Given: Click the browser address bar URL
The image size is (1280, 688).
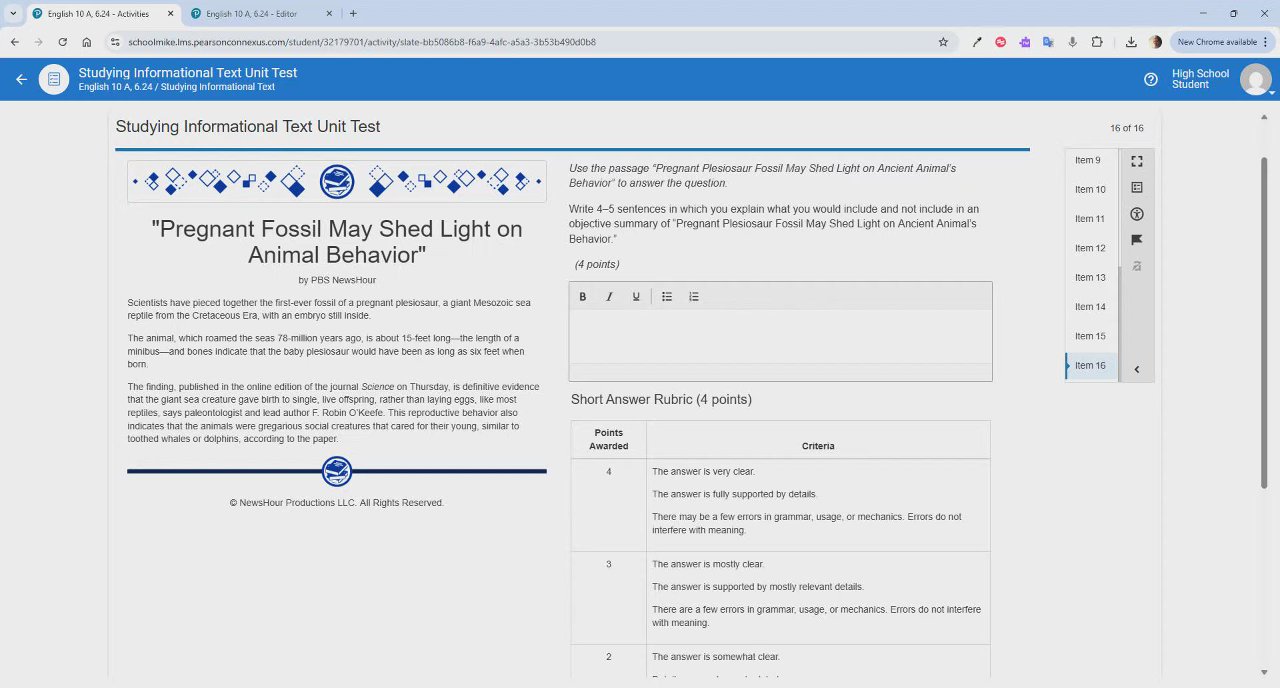Looking at the screenshot, I should pos(362,42).
